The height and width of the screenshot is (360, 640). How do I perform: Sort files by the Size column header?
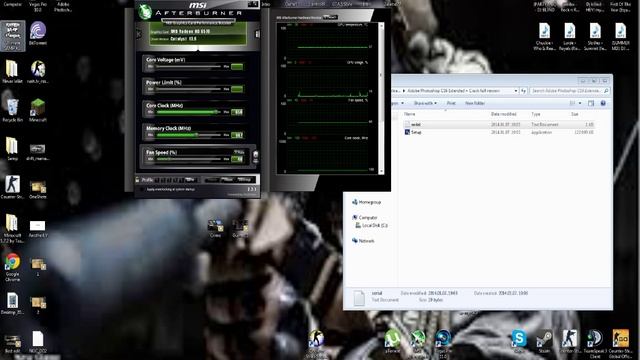pyautogui.click(x=575, y=114)
